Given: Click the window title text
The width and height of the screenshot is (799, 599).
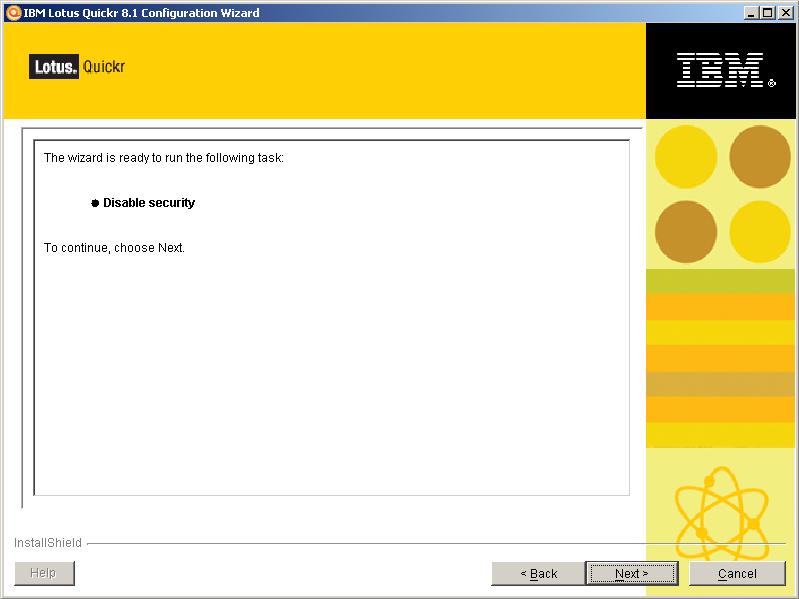Looking at the screenshot, I should coord(141,13).
